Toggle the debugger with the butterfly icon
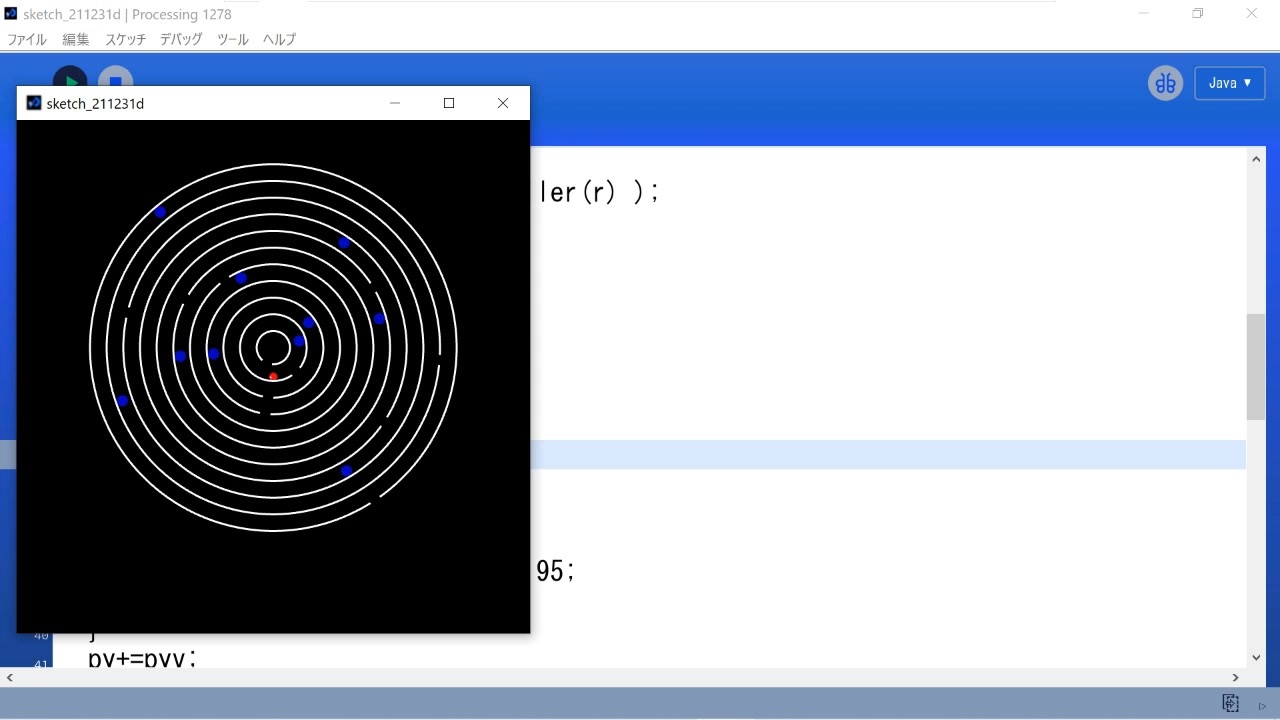The image size is (1280, 720). (x=1164, y=83)
